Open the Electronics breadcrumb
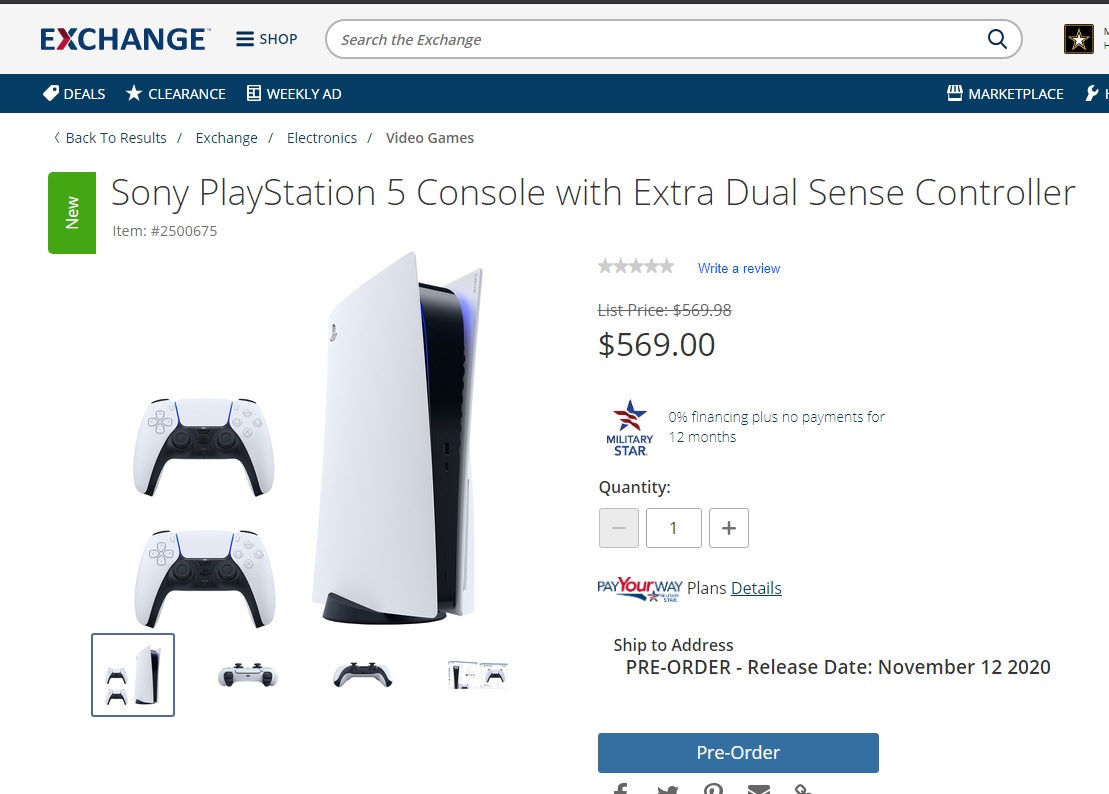 click(322, 138)
